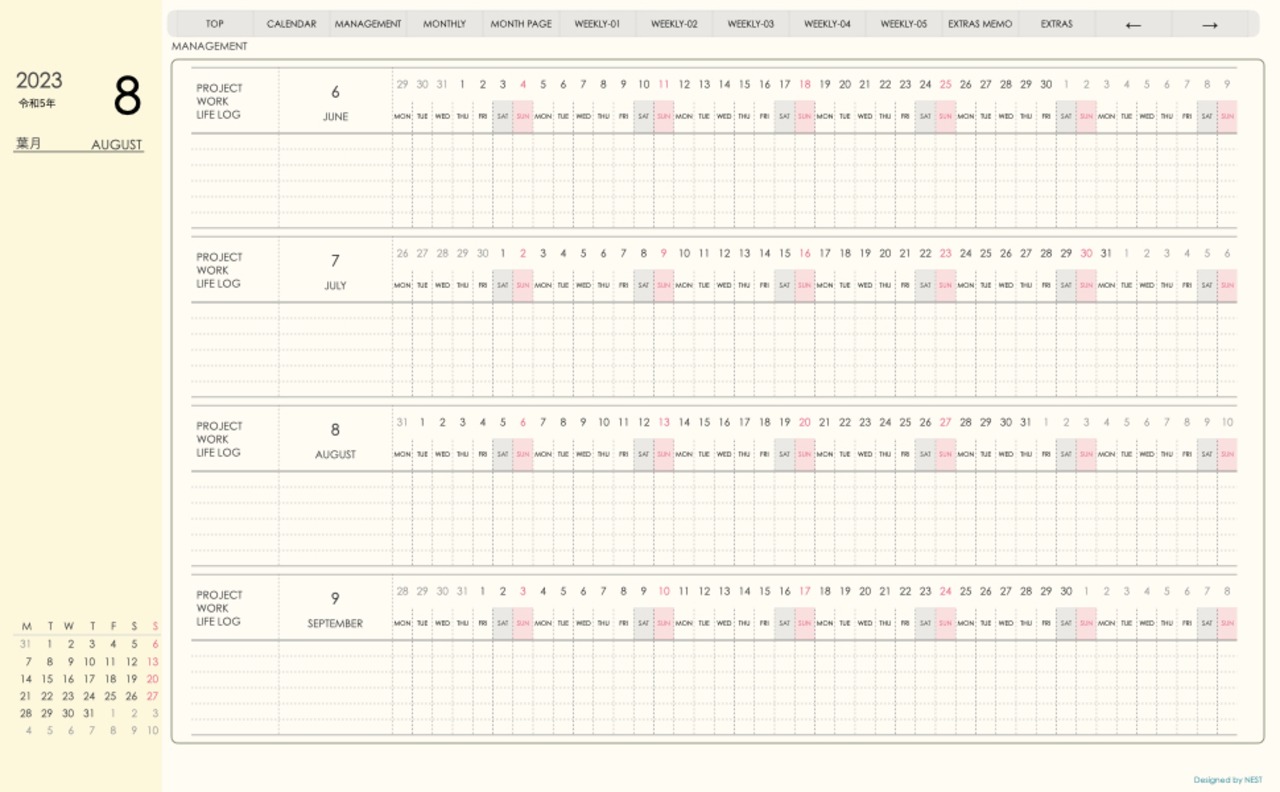The height and width of the screenshot is (792, 1280).
Task: Open the WEEKLY-01 tab
Action: coord(598,24)
